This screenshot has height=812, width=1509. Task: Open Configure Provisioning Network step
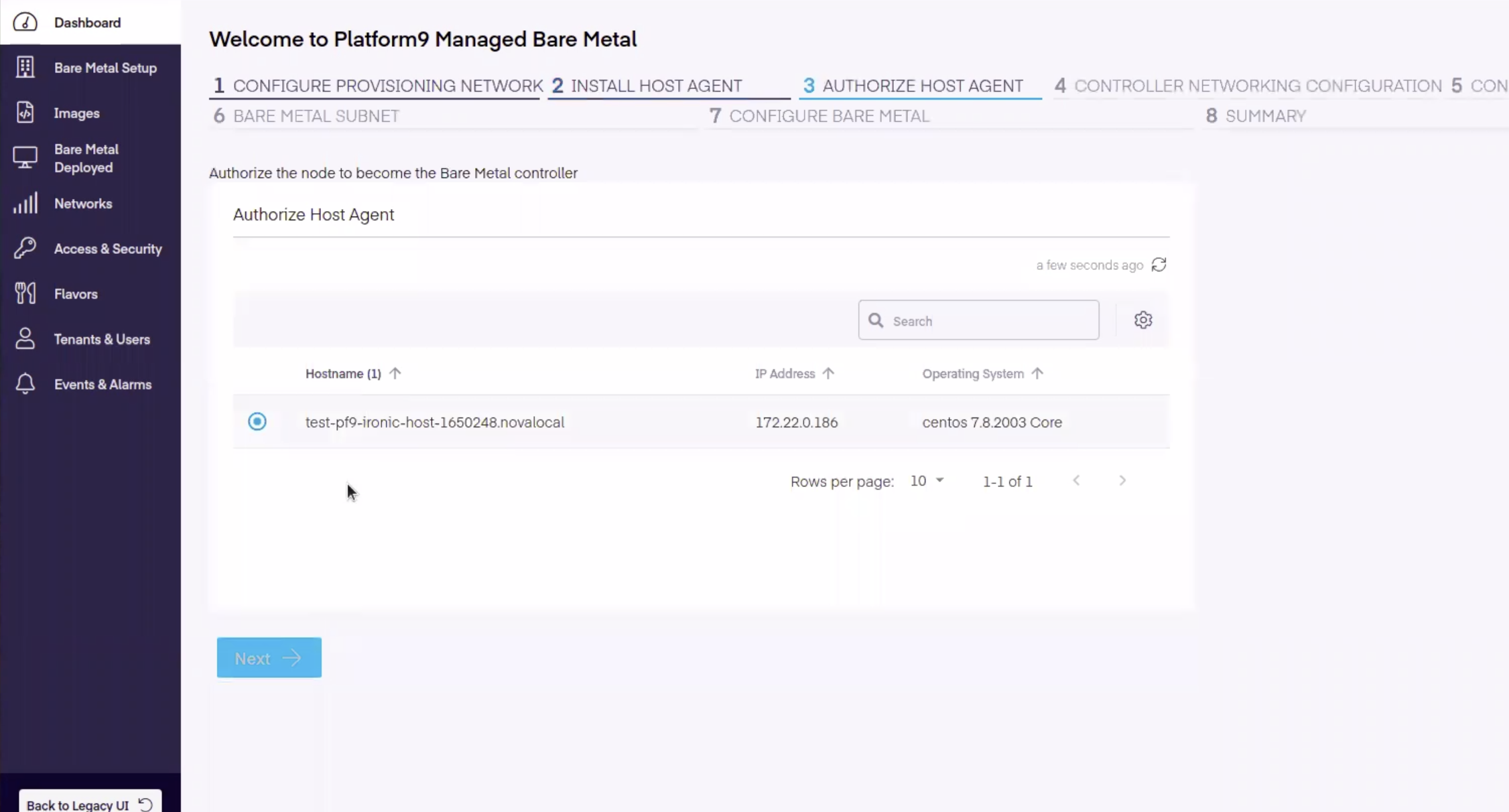click(379, 86)
